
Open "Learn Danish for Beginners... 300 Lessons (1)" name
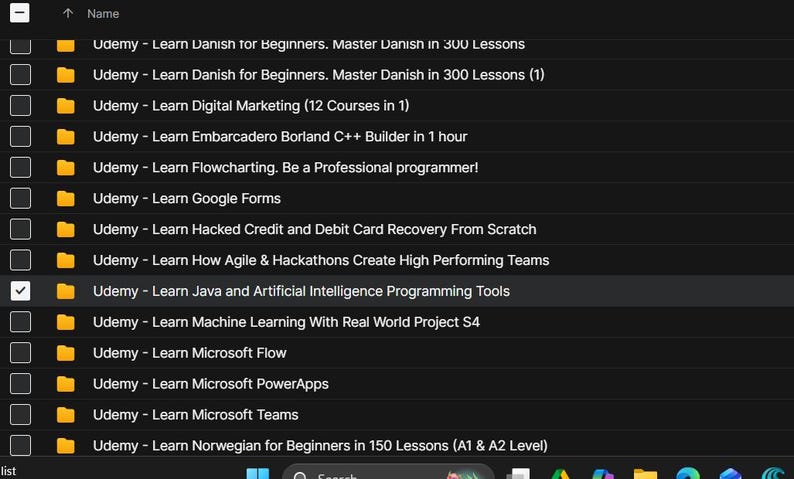click(x=319, y=75)
